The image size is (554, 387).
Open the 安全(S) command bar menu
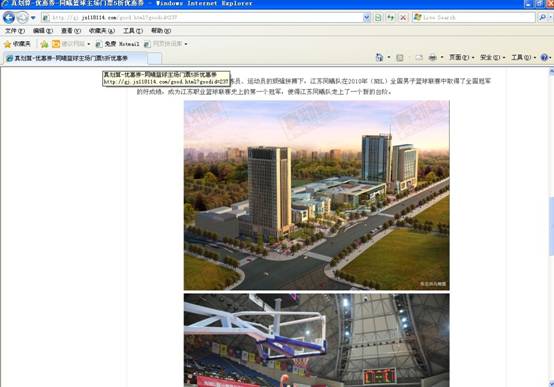click(x=492, y=57)
